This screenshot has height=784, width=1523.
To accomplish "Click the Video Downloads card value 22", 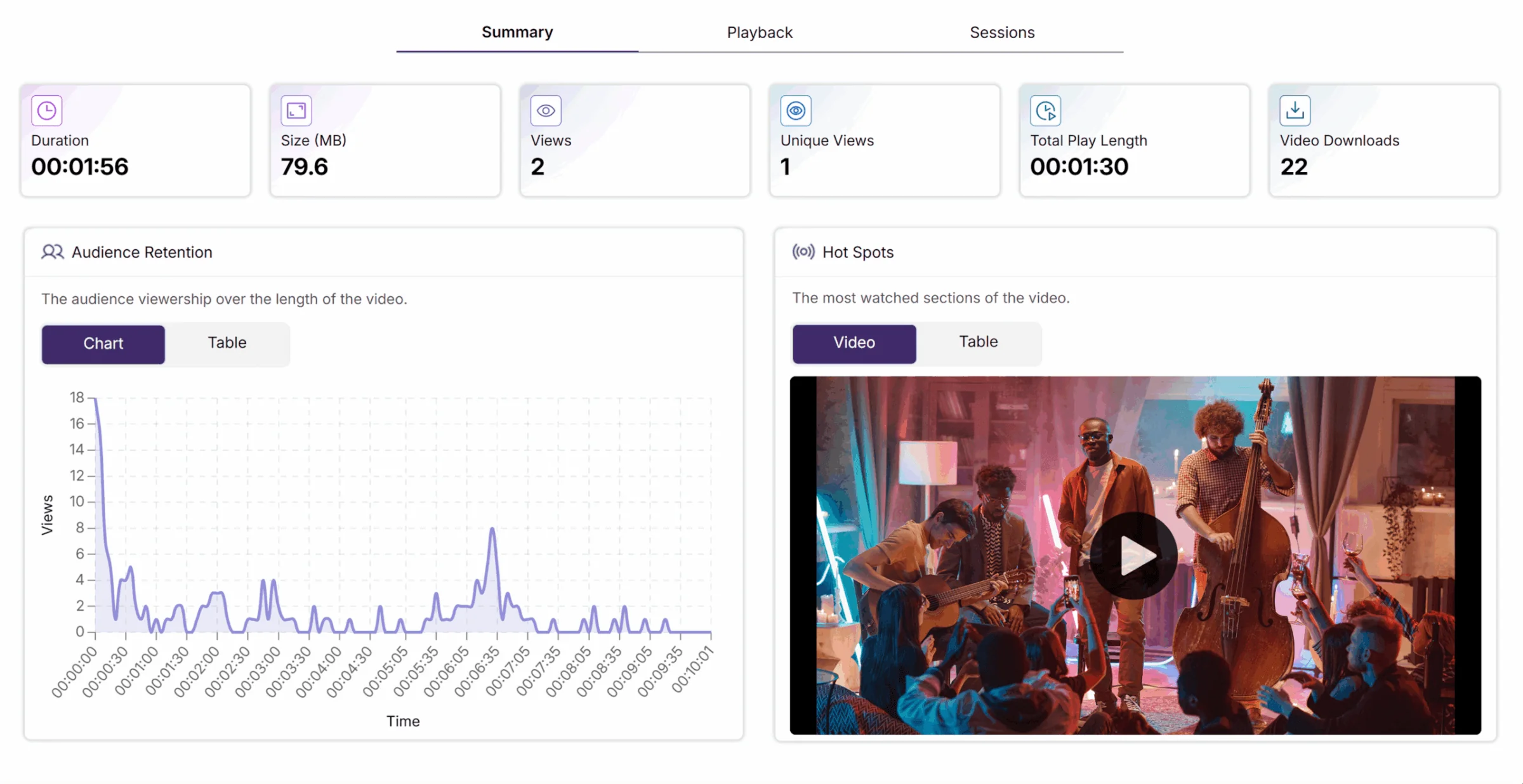I will [1294, 167].
